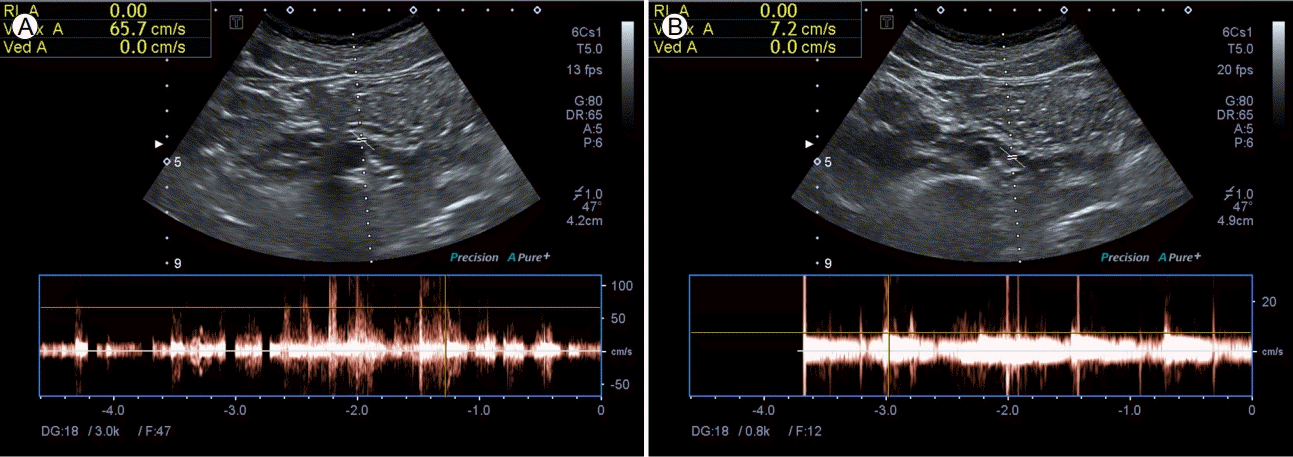Click the G:80 gain value in panel B
This screenshot has height=457, width=1293.
tap(1238, 102)
